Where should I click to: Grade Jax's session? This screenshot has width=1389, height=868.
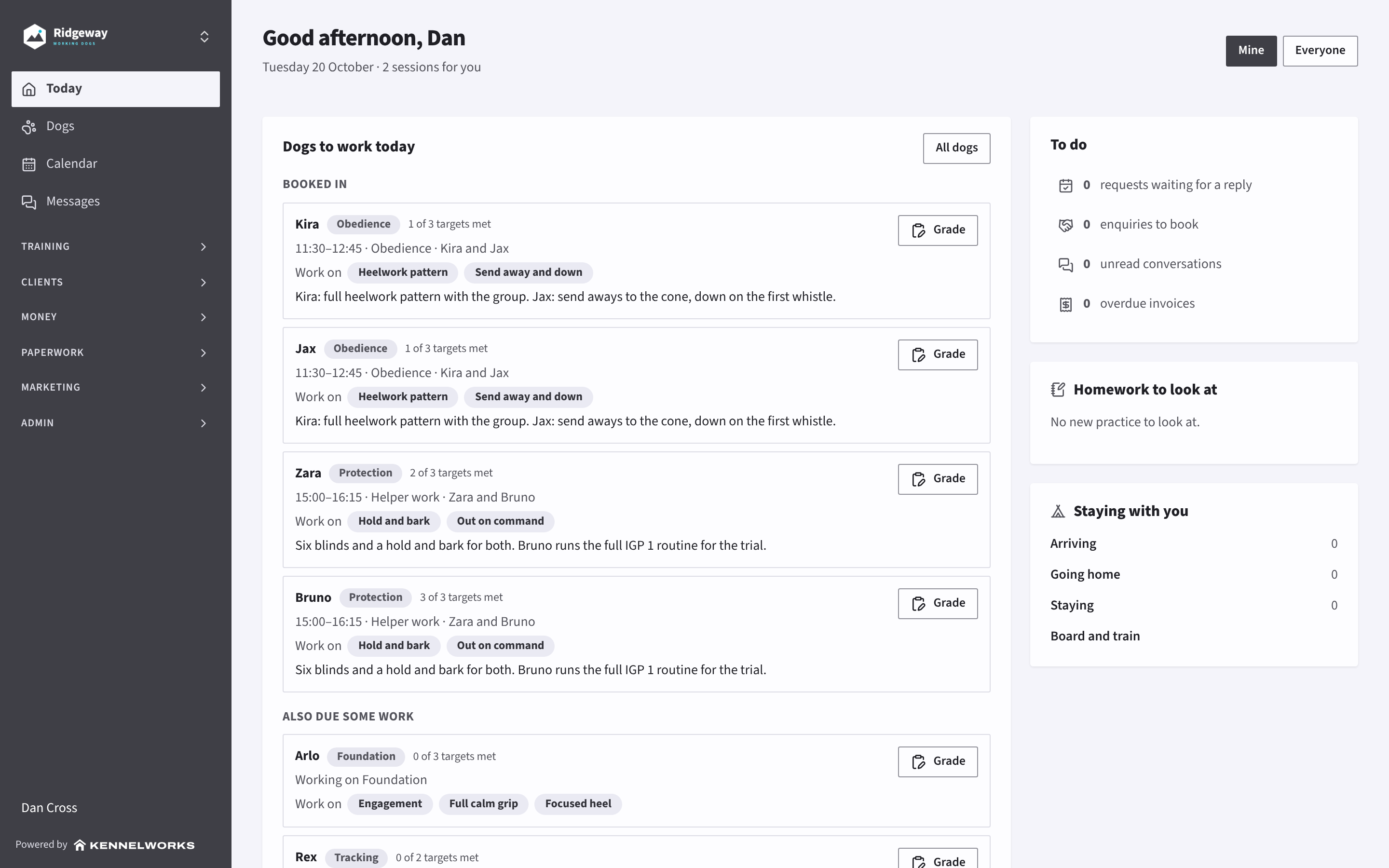[x=937, y=355]
